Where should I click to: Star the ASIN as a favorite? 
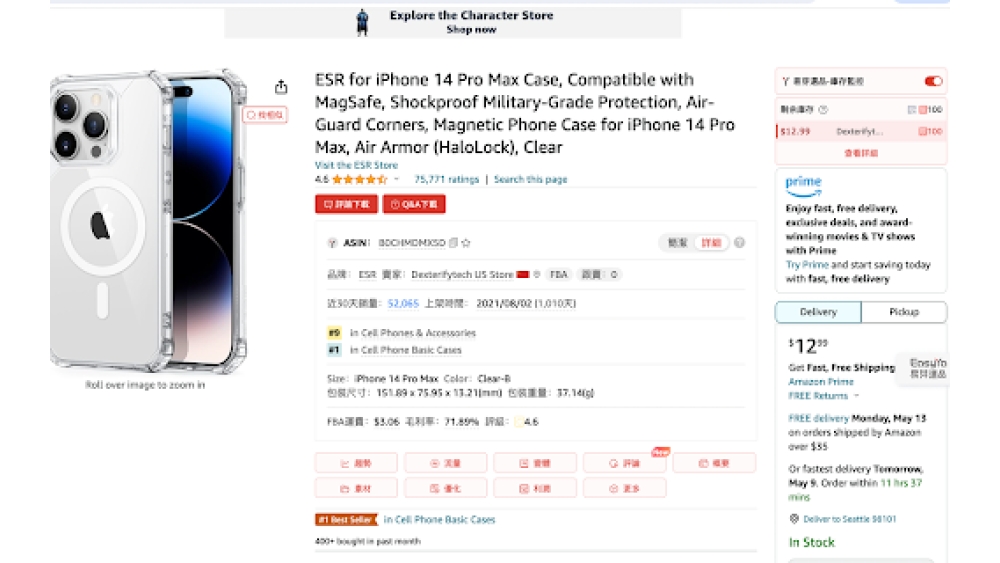(x=466, y=243)
